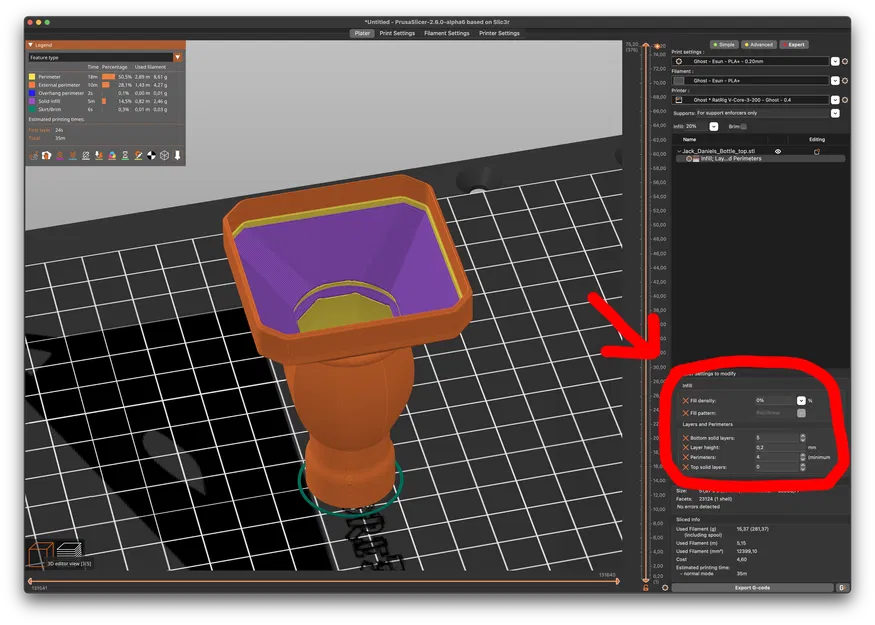Remove the Perimeters override with its X icon
The width and height of the screenshot is (875, 625).
685,458
